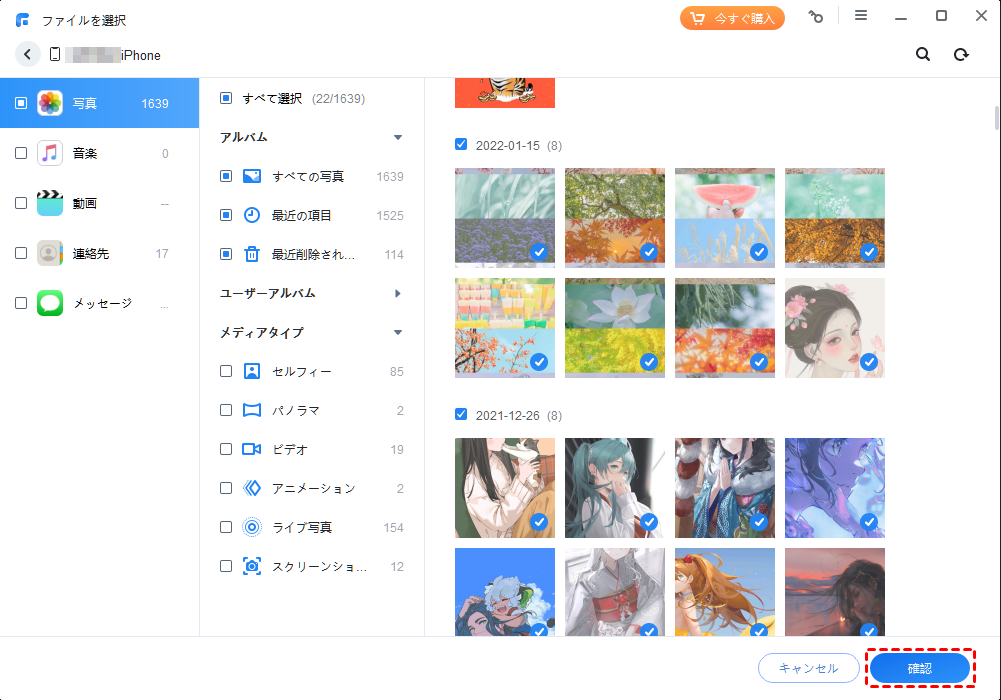The height and width of the screenshot is (700, 1001).
Task: Click the 連絡先 count 17
Action: pyautogui.click(x=162, y=253)
